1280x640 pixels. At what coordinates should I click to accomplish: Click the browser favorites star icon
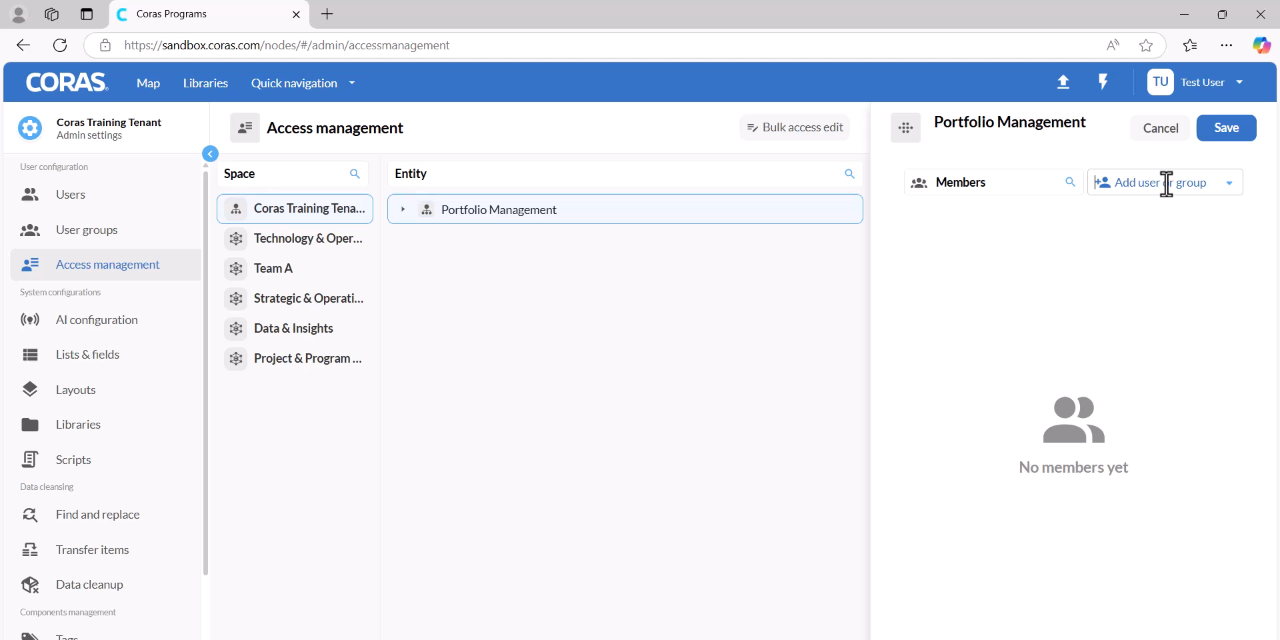tap(1146, 45)
